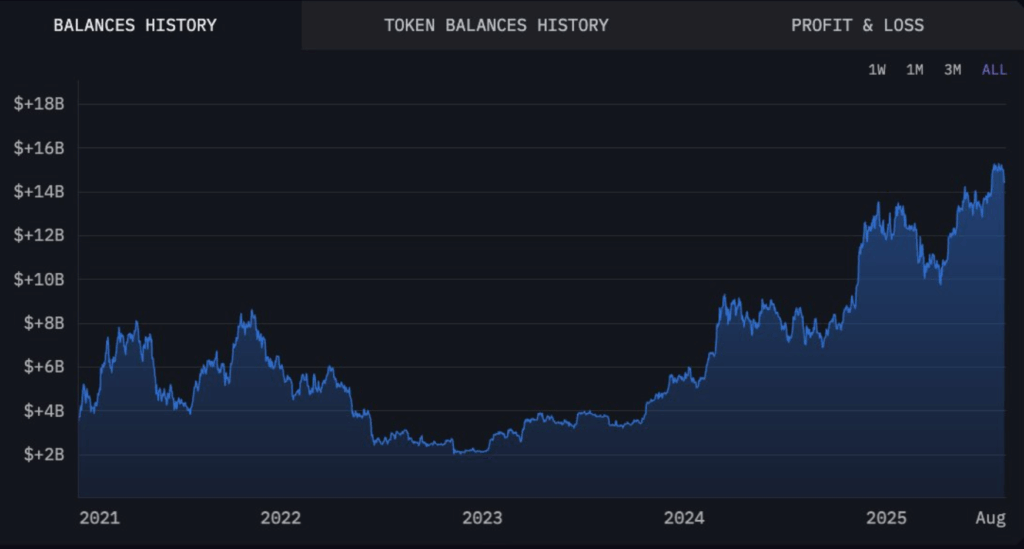1024x549 pixels.
Task: Select the 3M time range
Action: click(952, 70)
